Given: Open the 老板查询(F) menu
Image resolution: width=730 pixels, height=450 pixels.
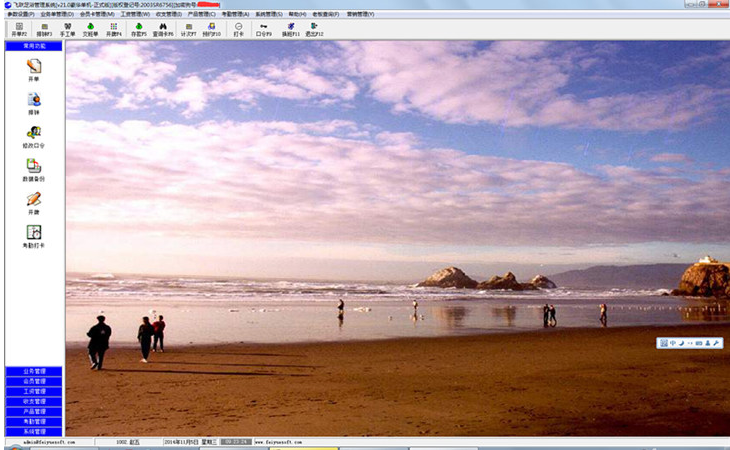Looking at the screenshot, I should tap(325, 14).
